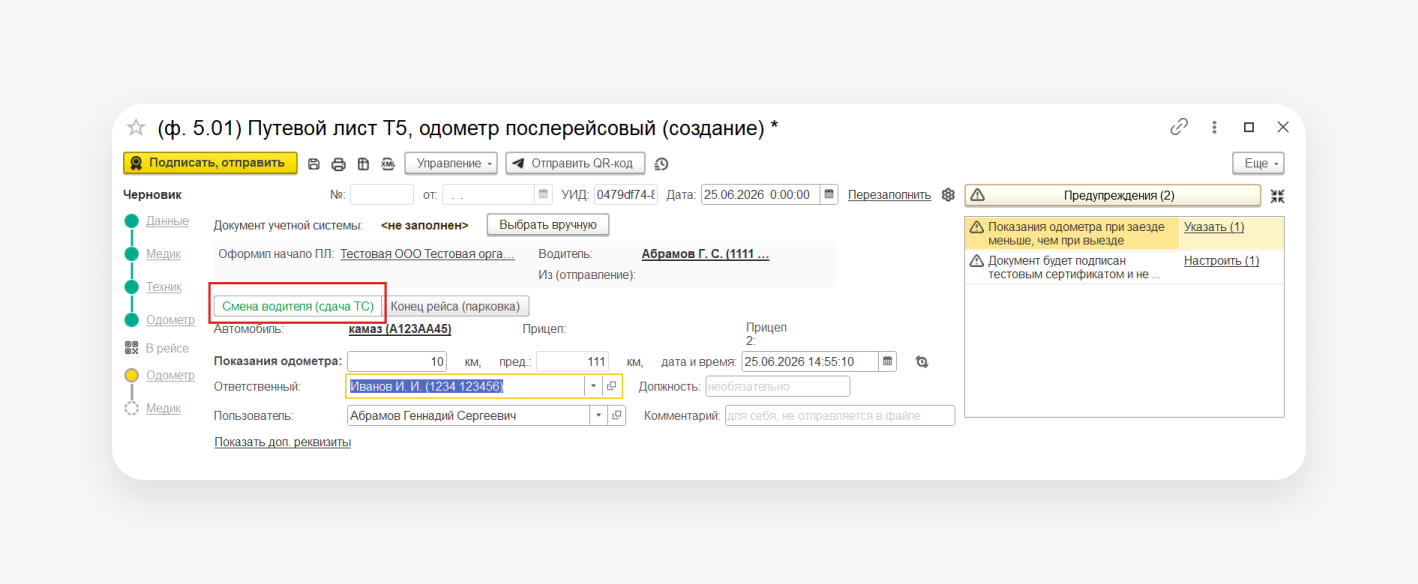Screen dimensions: 1418x584
Task: Click Настроить (1) link in warnings
Action: tap(1221, 261)
